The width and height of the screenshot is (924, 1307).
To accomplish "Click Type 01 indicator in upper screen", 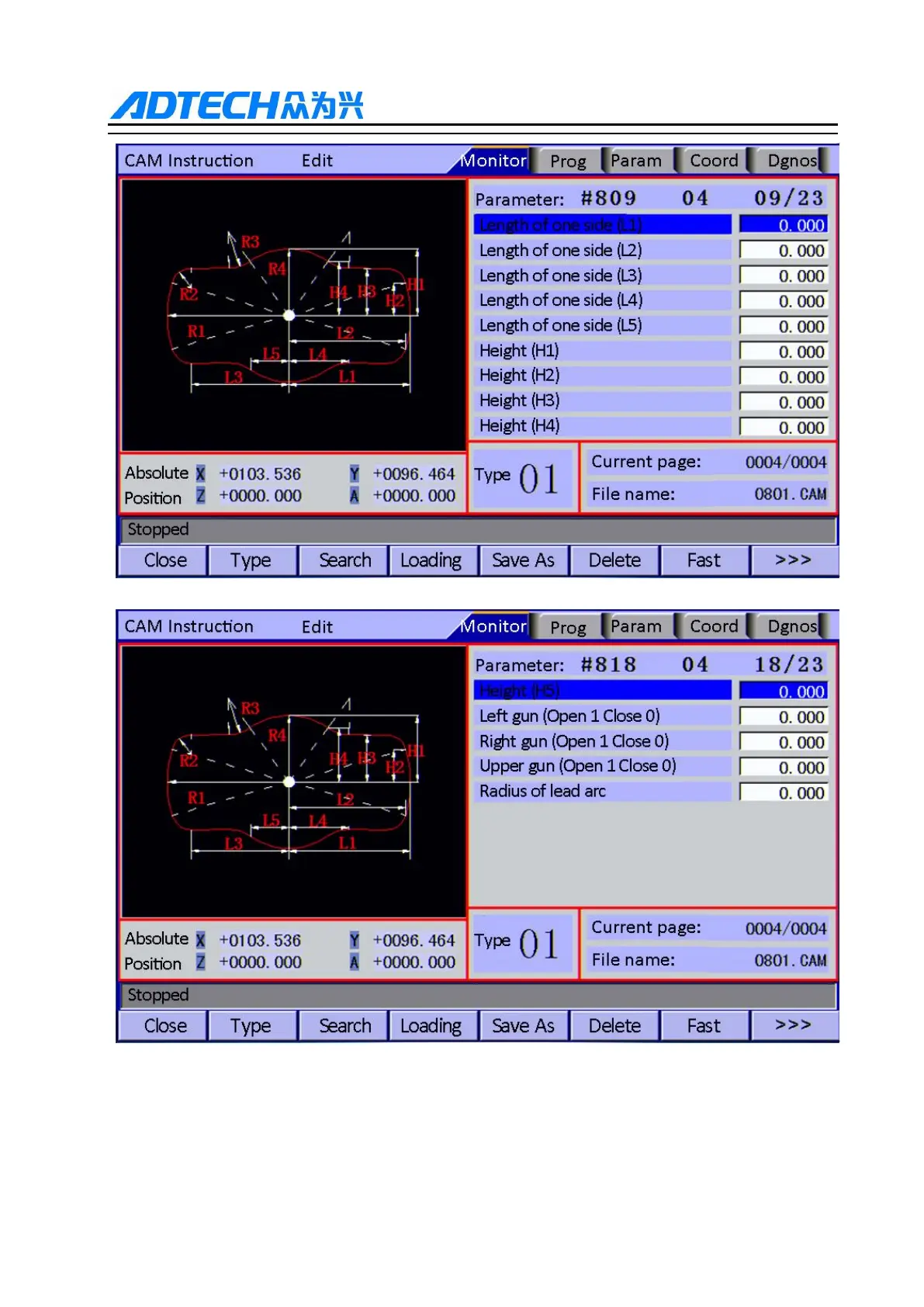I will point(523,478).
